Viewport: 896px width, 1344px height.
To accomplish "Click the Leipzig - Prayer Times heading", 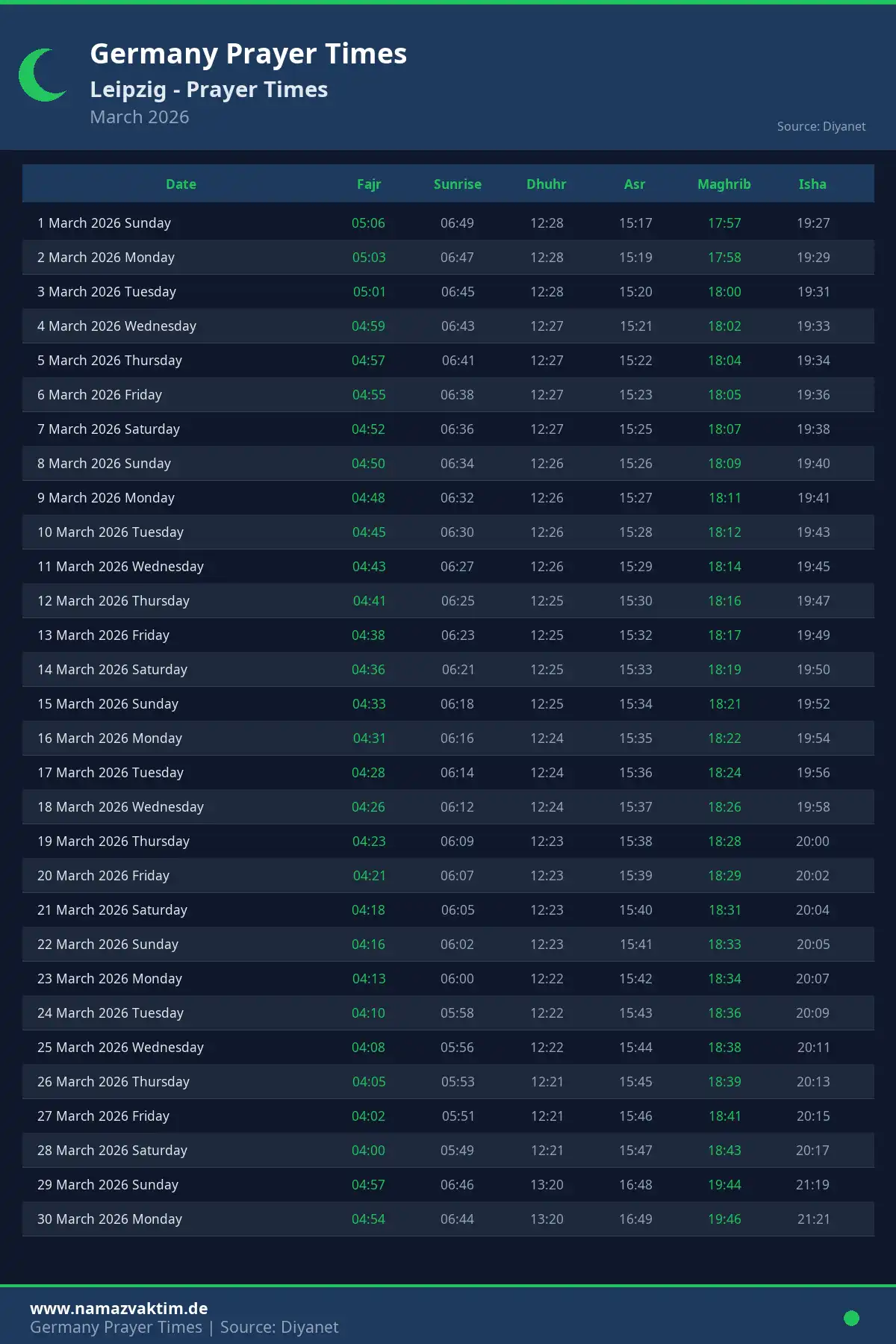I will 208,90.
